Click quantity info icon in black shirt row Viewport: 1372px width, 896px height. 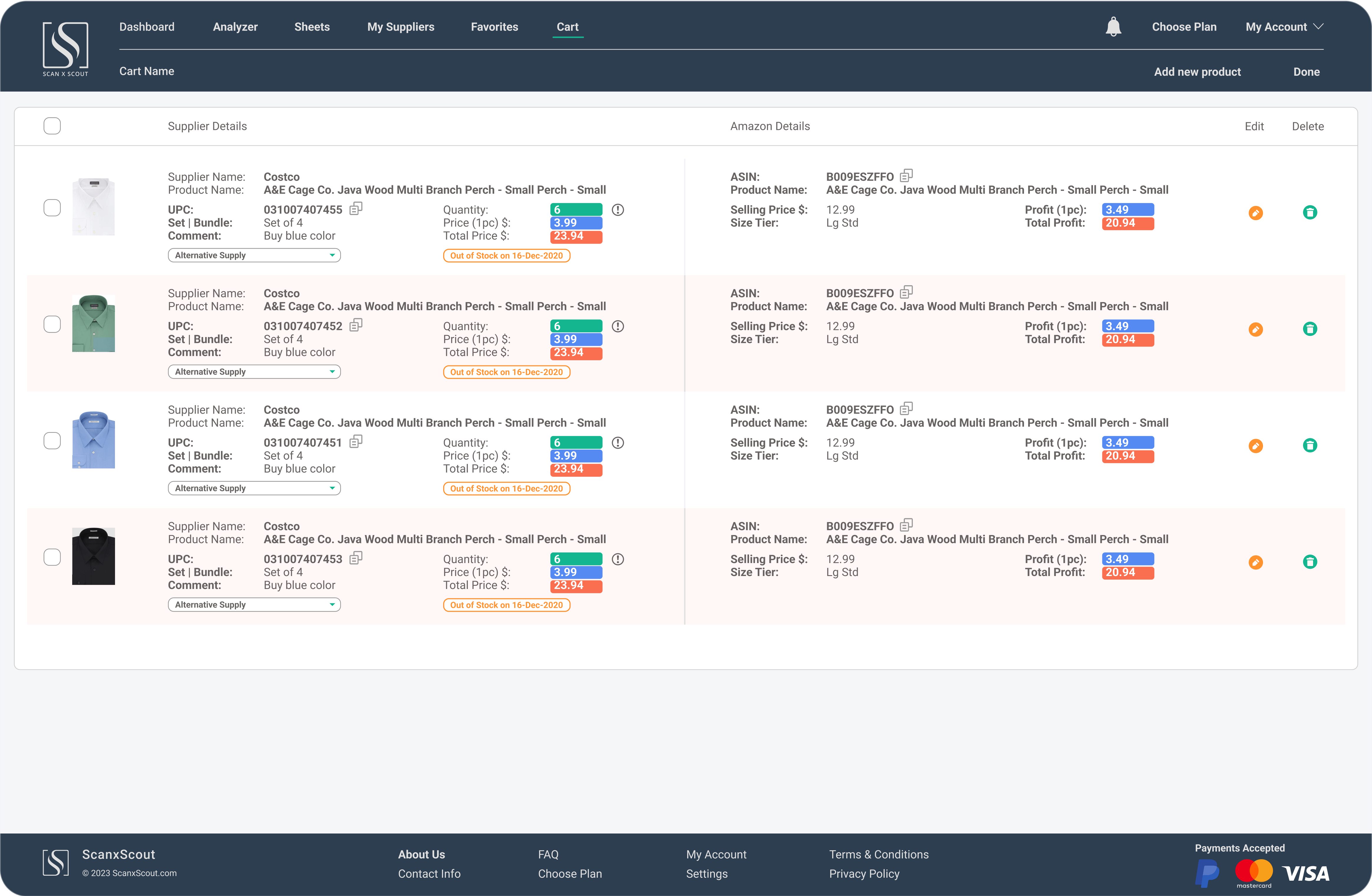click(617, 559)
